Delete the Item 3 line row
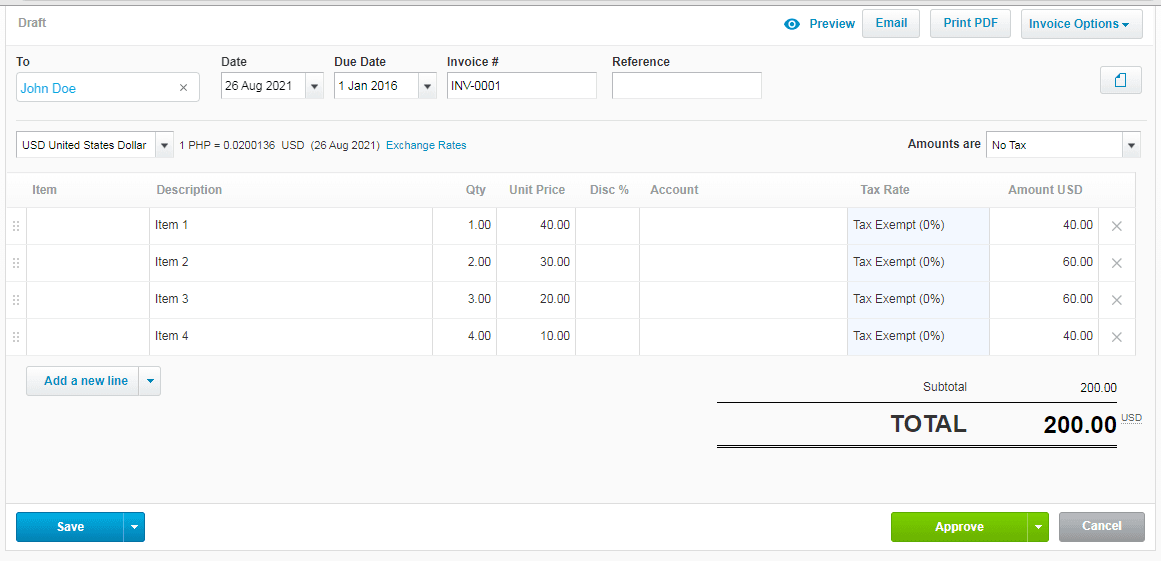Viewport: 1161px width, 561px height. pyautogui.click(x=1117, y=300)
